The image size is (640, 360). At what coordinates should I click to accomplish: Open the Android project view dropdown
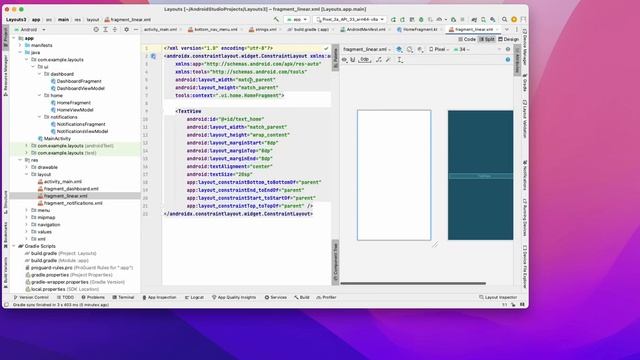click(x=29, y=29)
